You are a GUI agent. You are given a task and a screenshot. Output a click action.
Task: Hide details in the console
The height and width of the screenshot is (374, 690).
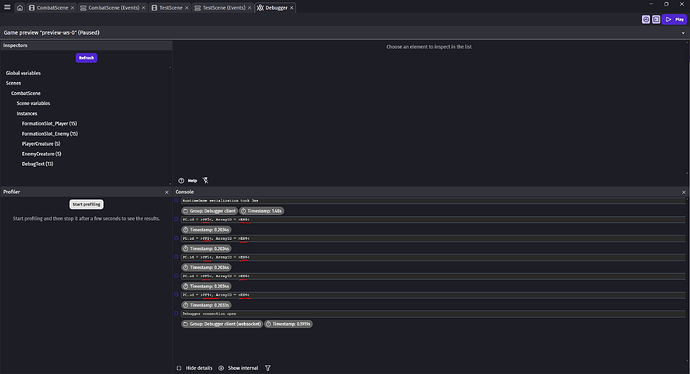point(195,368)
